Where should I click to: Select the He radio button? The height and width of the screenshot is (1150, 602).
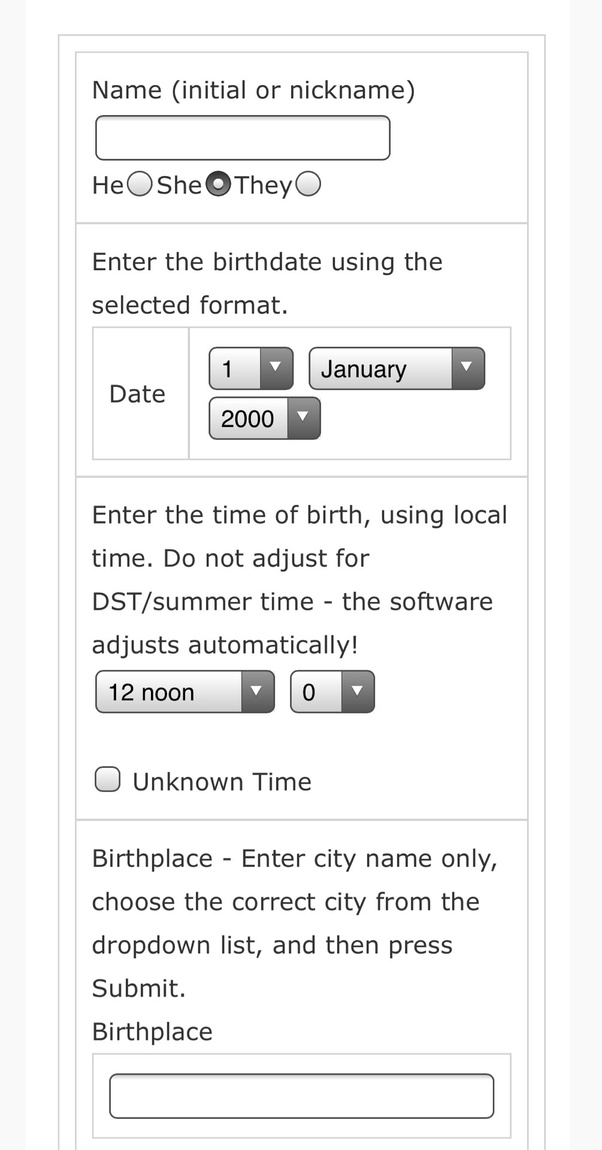[x=140, y=185]
